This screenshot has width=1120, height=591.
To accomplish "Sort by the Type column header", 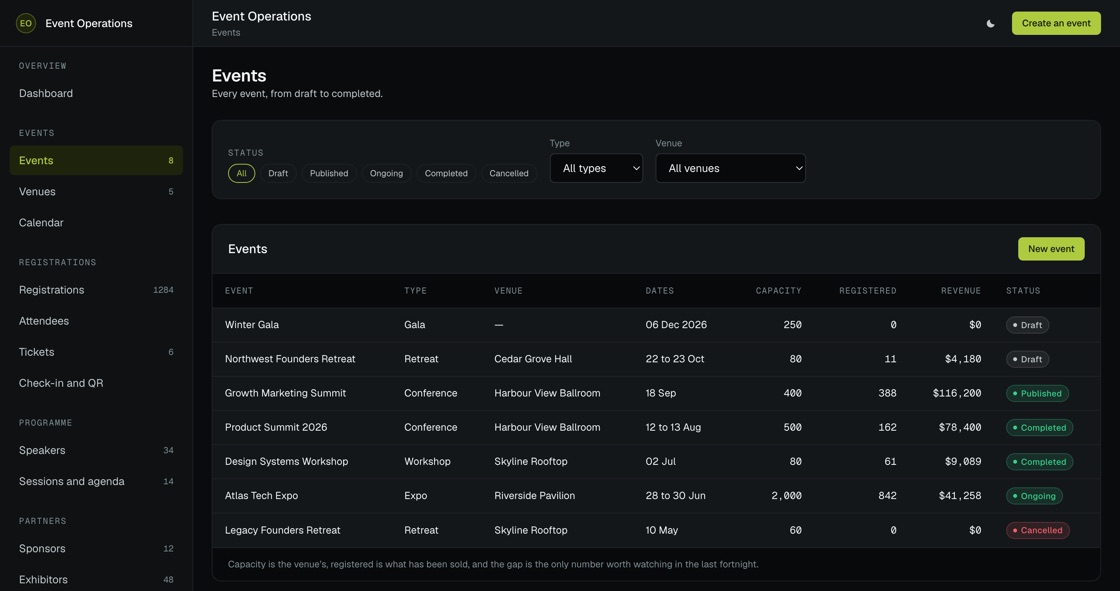I will (415, 291).
